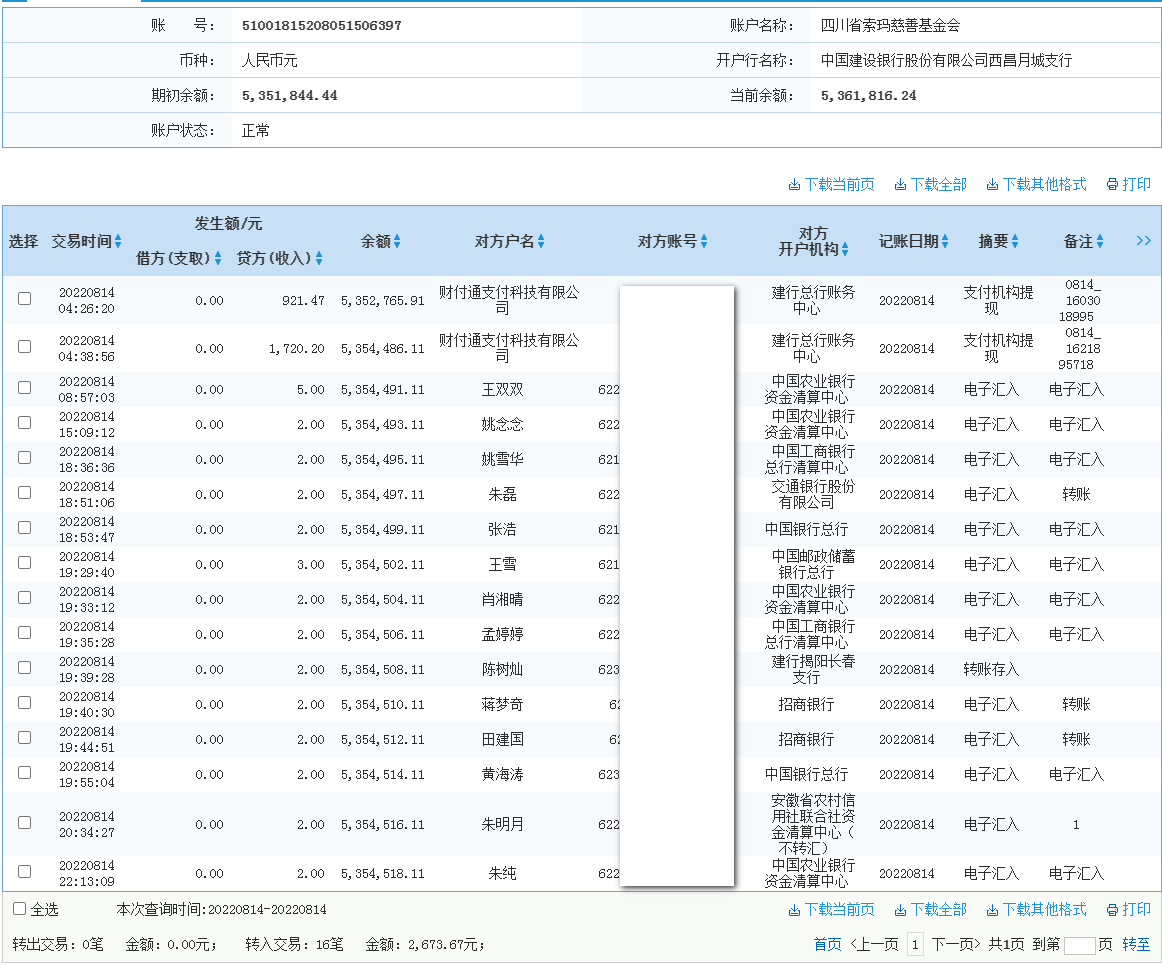1162x965 pixels.
Task: Click the 下一页 pagination link
Action: click(x=956, y=944)
